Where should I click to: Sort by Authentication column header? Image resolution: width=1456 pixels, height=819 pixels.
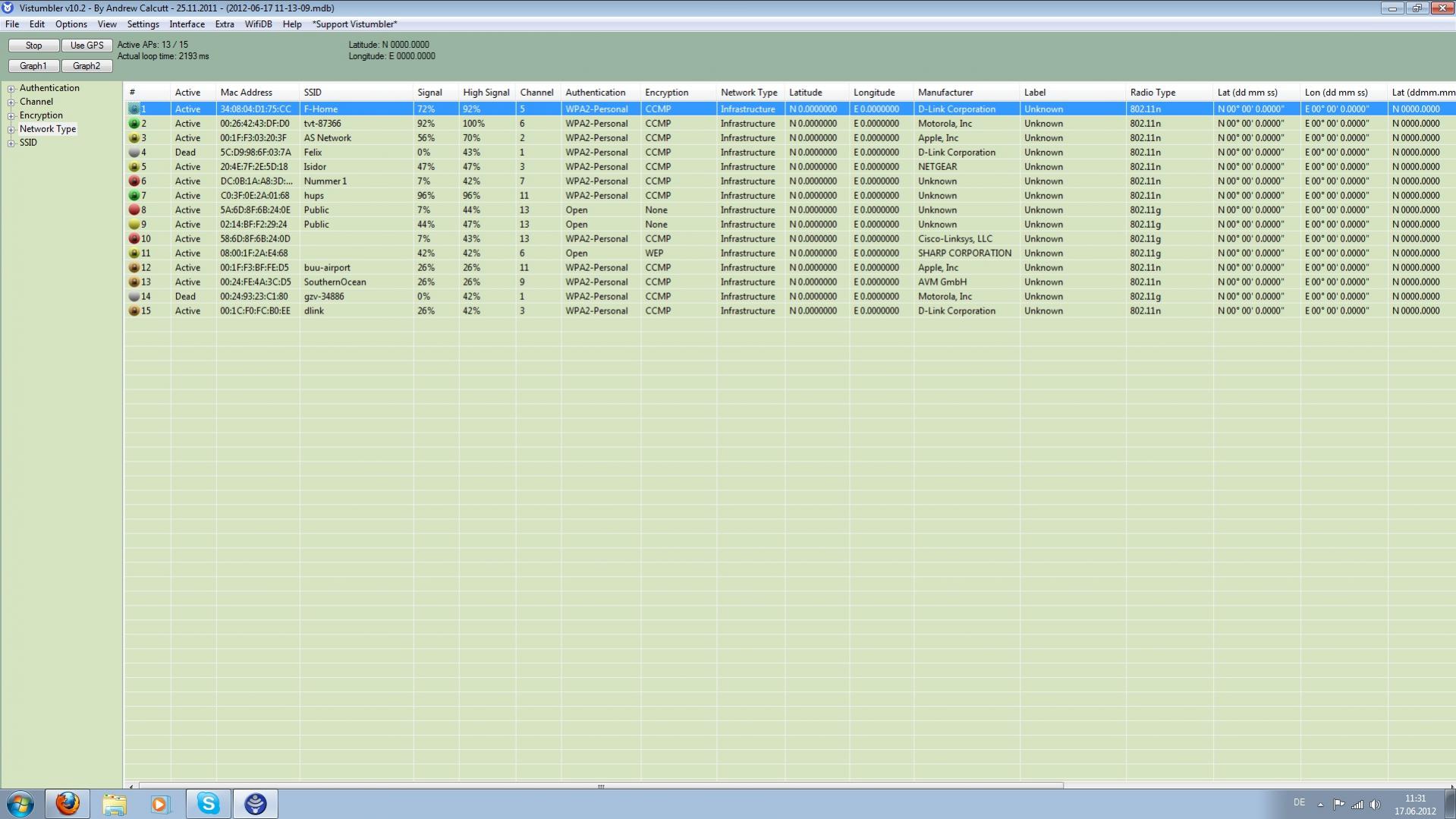601,93
